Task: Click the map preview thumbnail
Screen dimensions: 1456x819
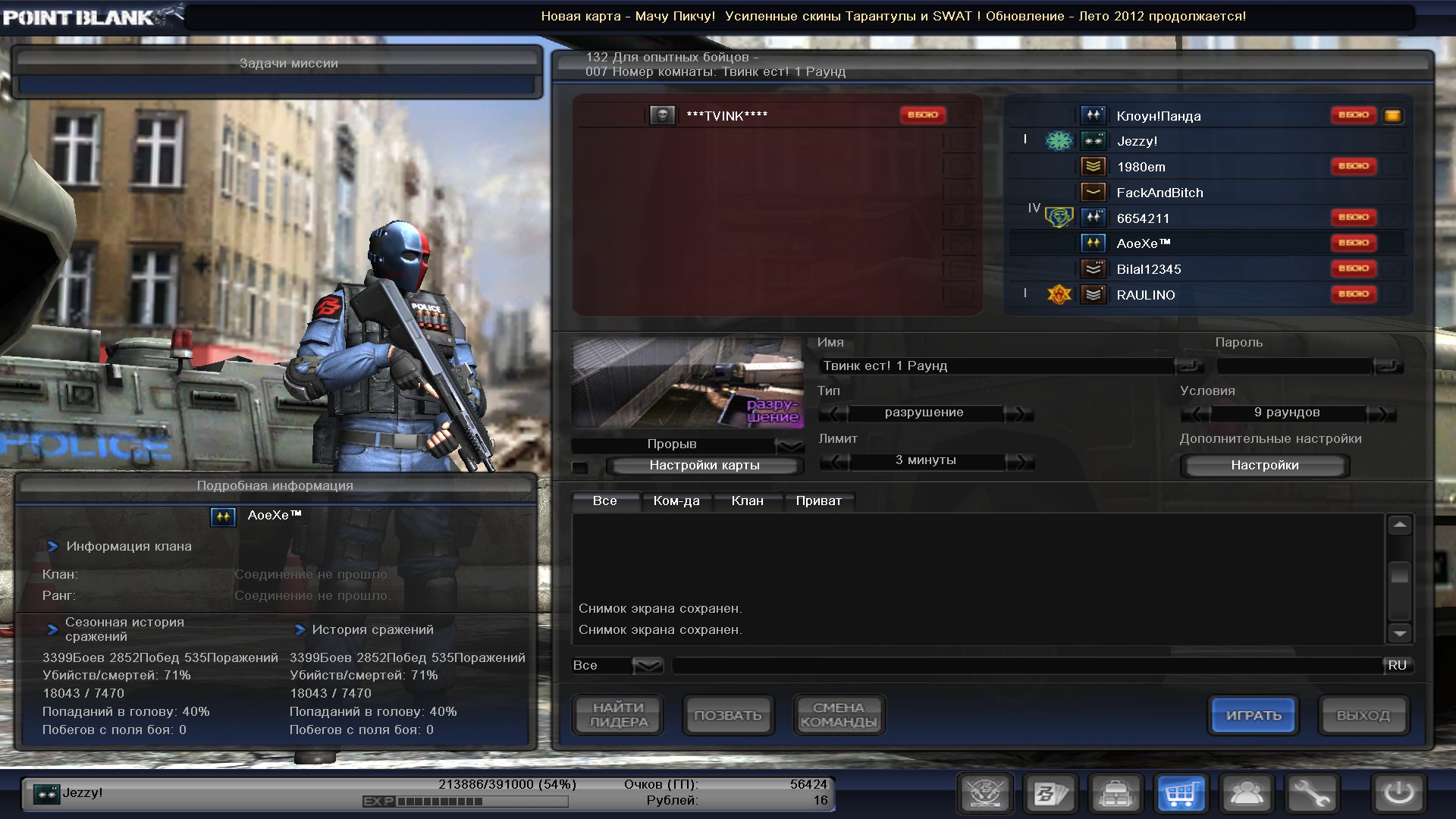Action: click(x=688, y=383)
